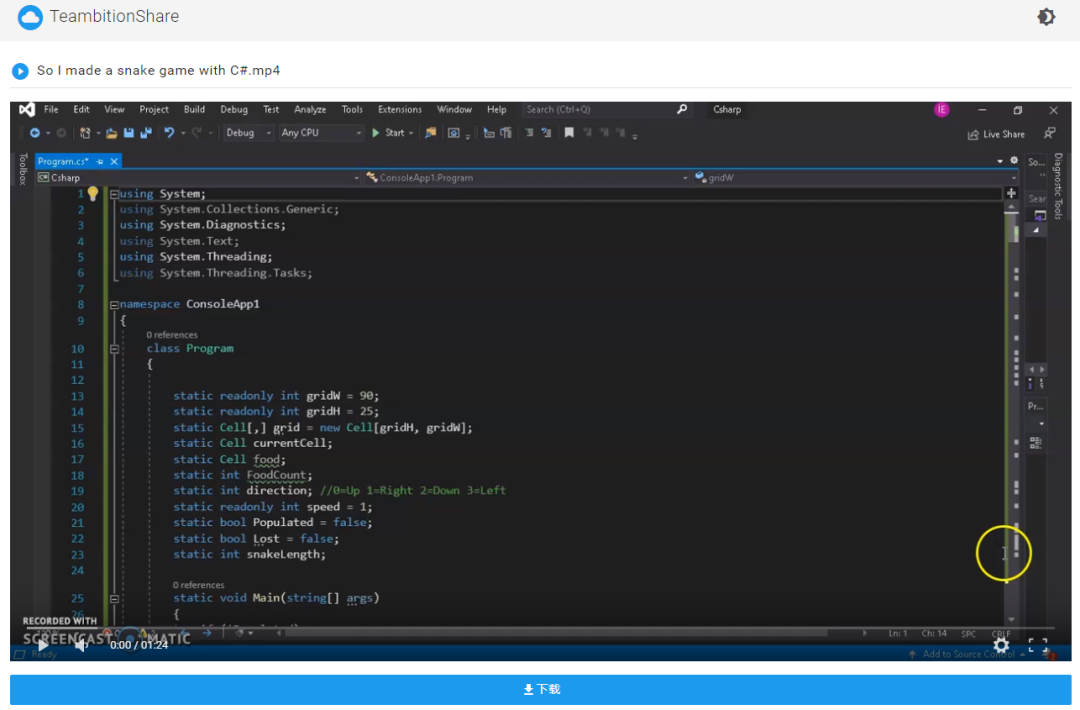Image resolution: width=1080 pixels, height=710 pixels.
Task: Collapse the namespace ConsoleApp1 block
Action: [x=114, y=304]
